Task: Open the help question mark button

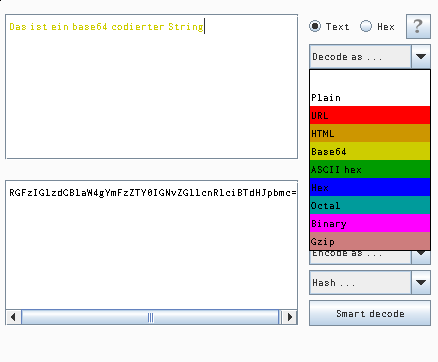Action: click(x=418, y=26)
